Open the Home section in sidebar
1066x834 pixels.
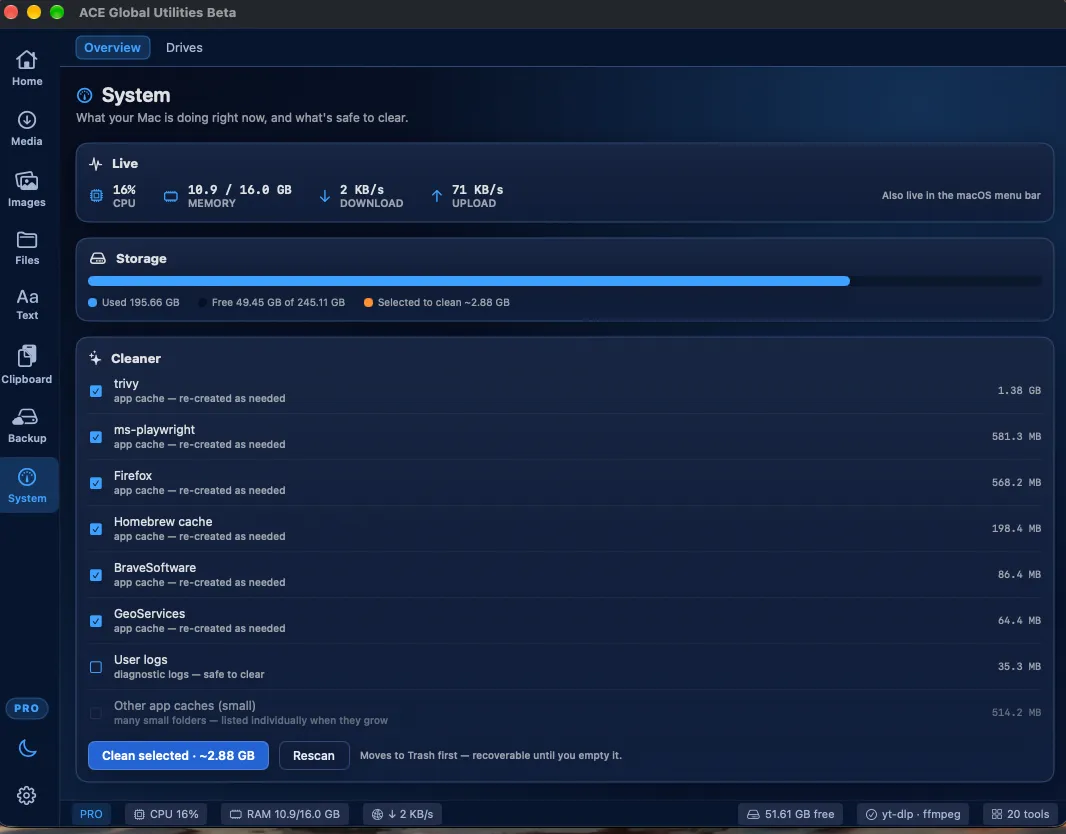pyautogui.click(x=27, y=68)
